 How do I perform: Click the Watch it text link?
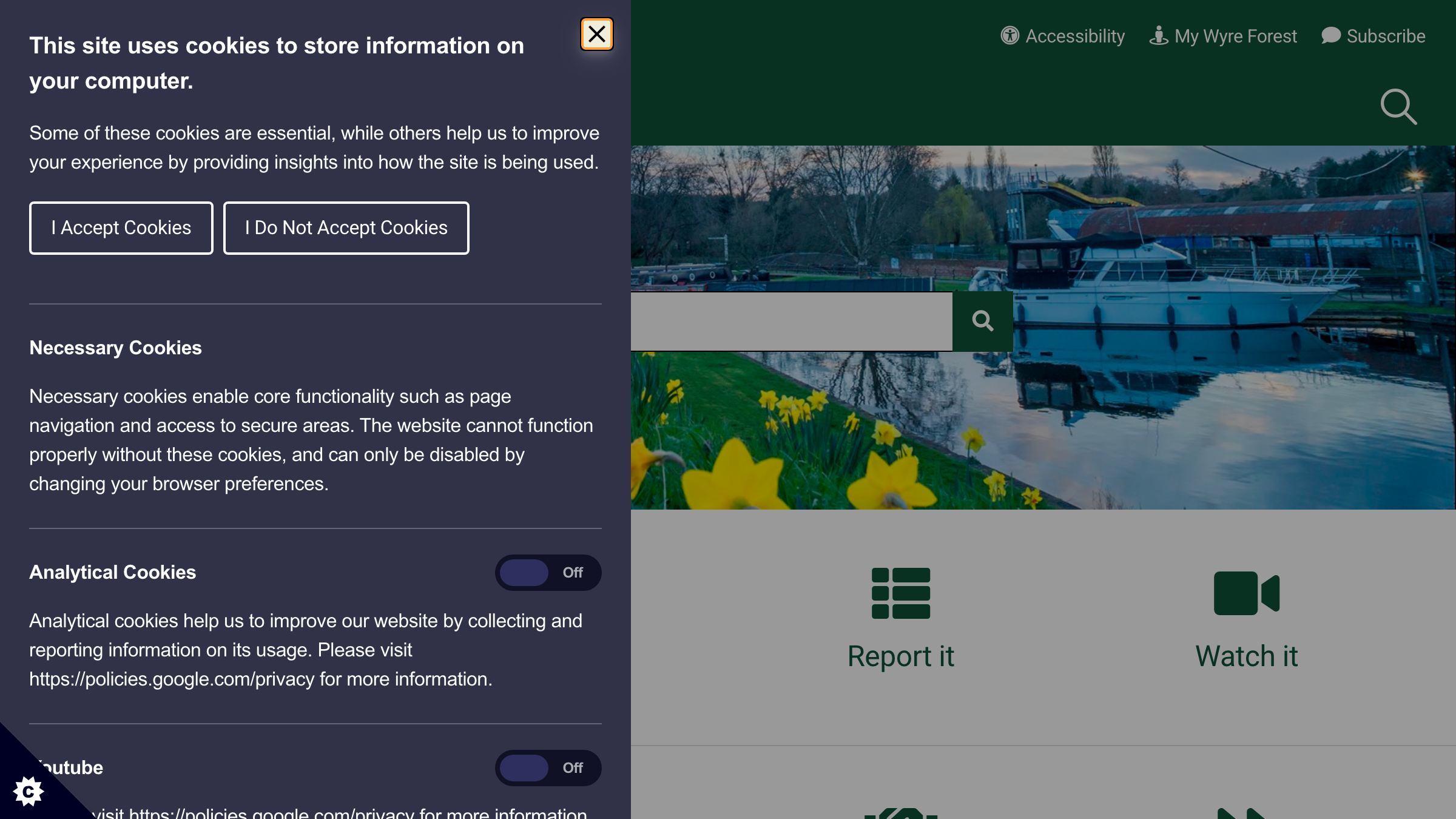point(1246,656)
